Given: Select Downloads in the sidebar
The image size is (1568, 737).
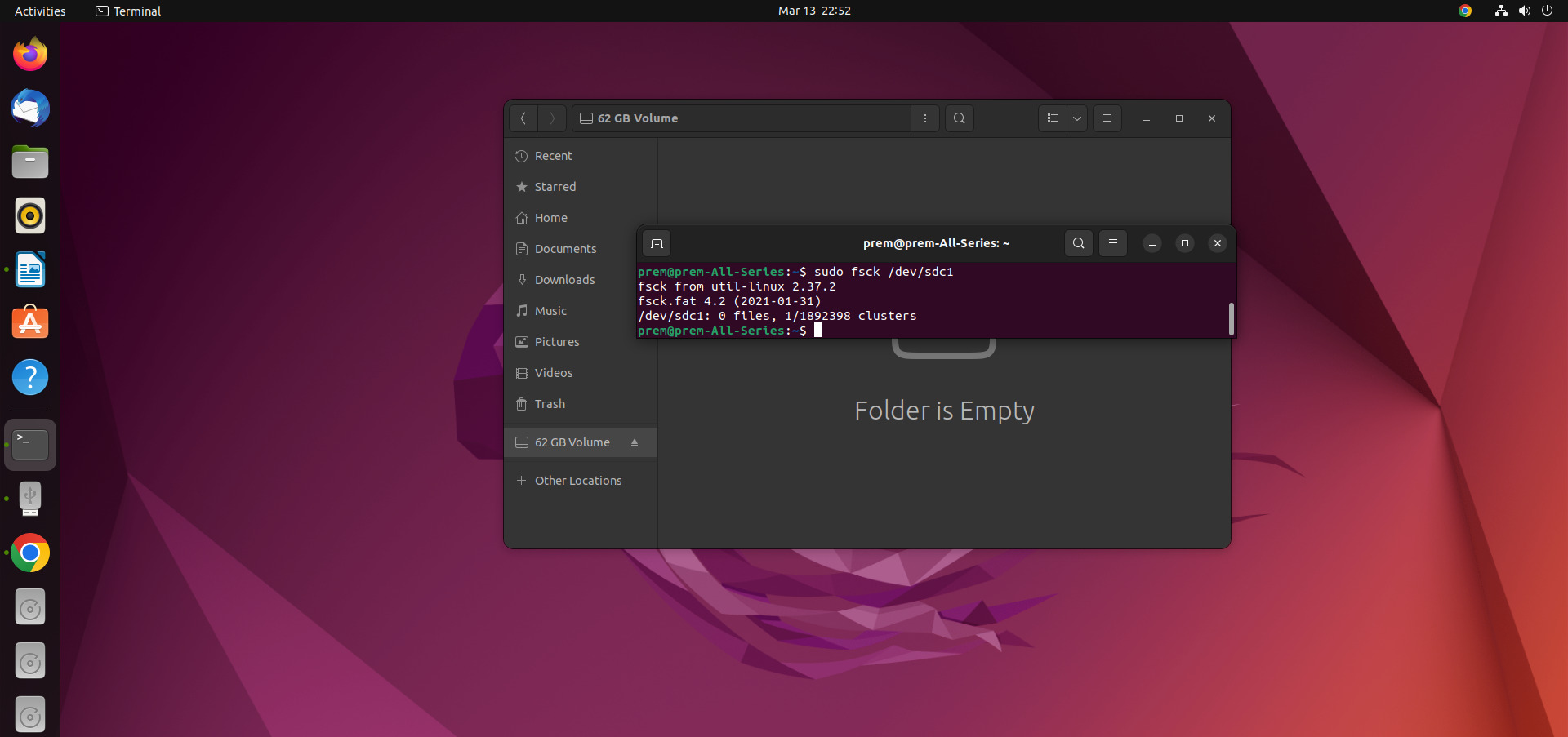Looking at the screenshot, I should 564,280.
